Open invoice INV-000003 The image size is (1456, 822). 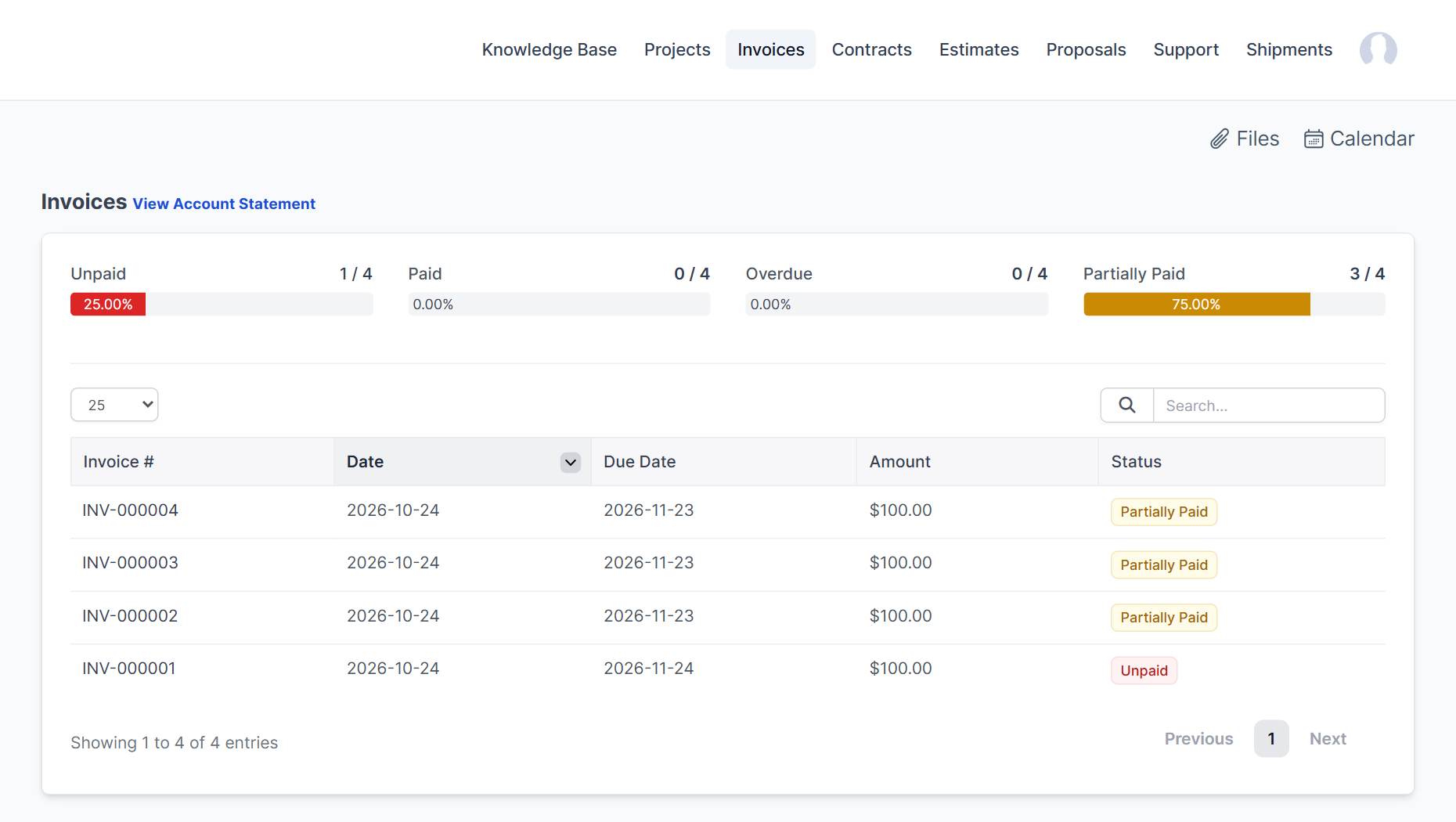pos(130,563)
